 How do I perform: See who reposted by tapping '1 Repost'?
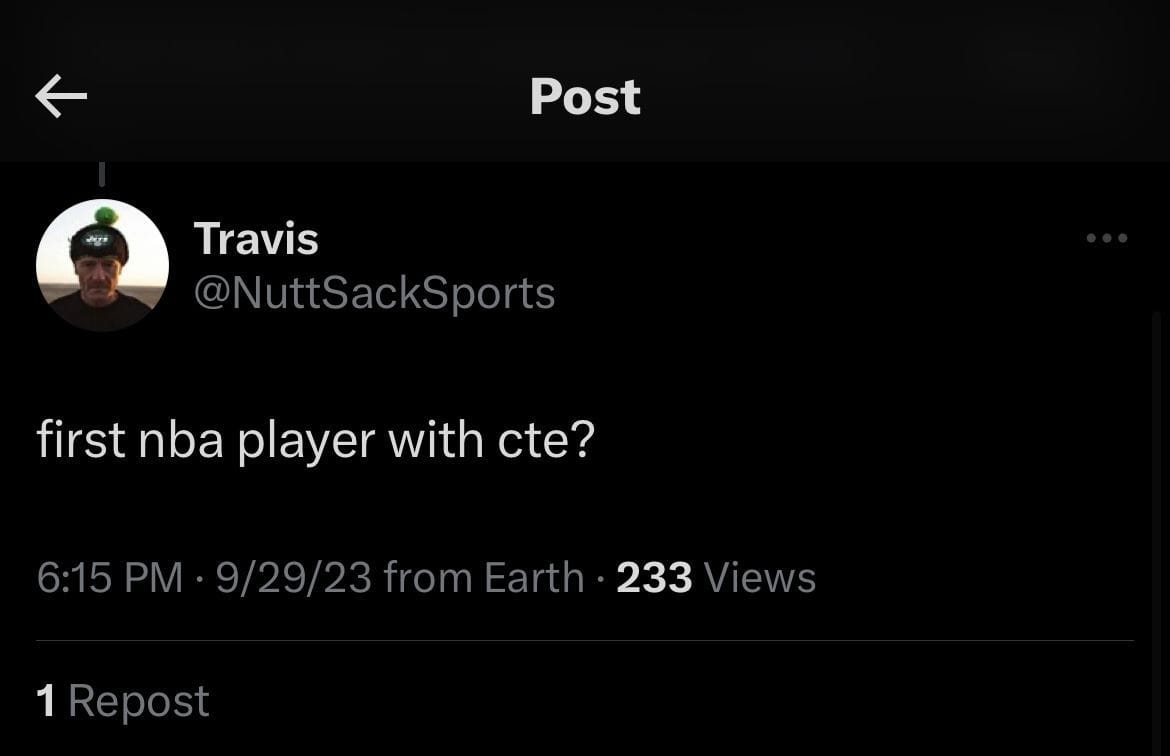coord(122,700)
